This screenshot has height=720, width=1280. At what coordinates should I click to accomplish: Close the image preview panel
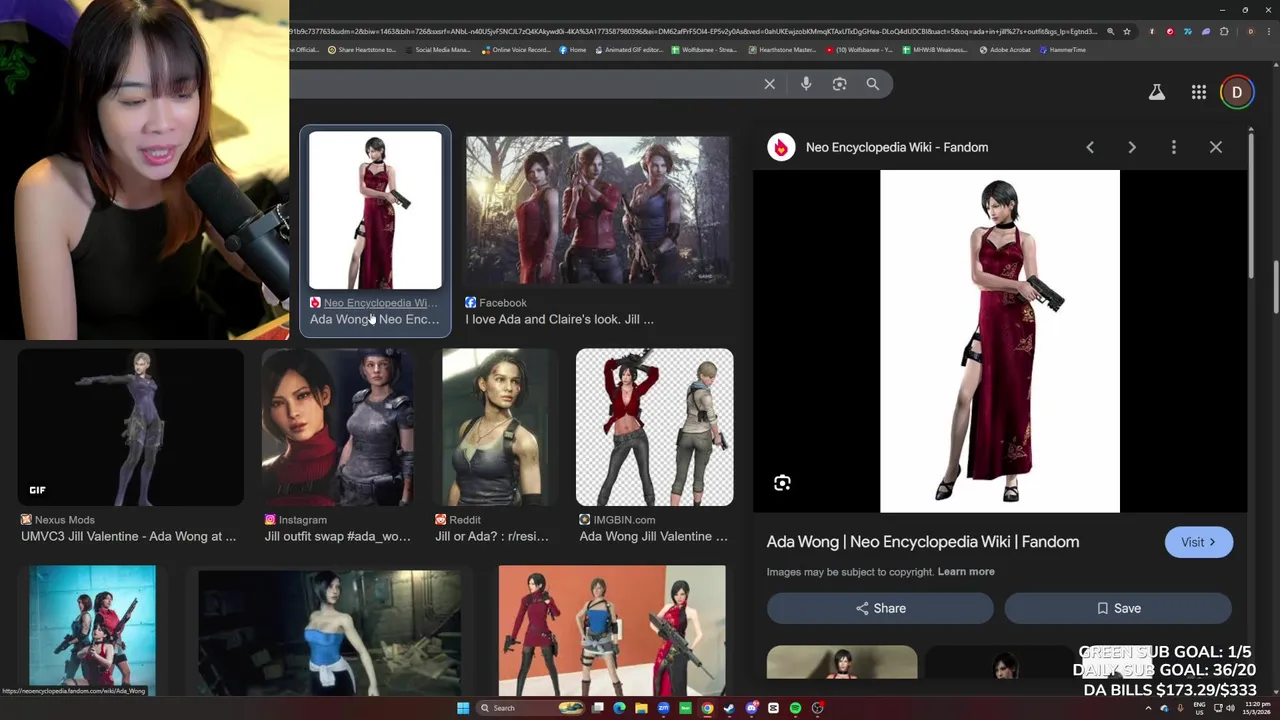tap(1216, 147)
